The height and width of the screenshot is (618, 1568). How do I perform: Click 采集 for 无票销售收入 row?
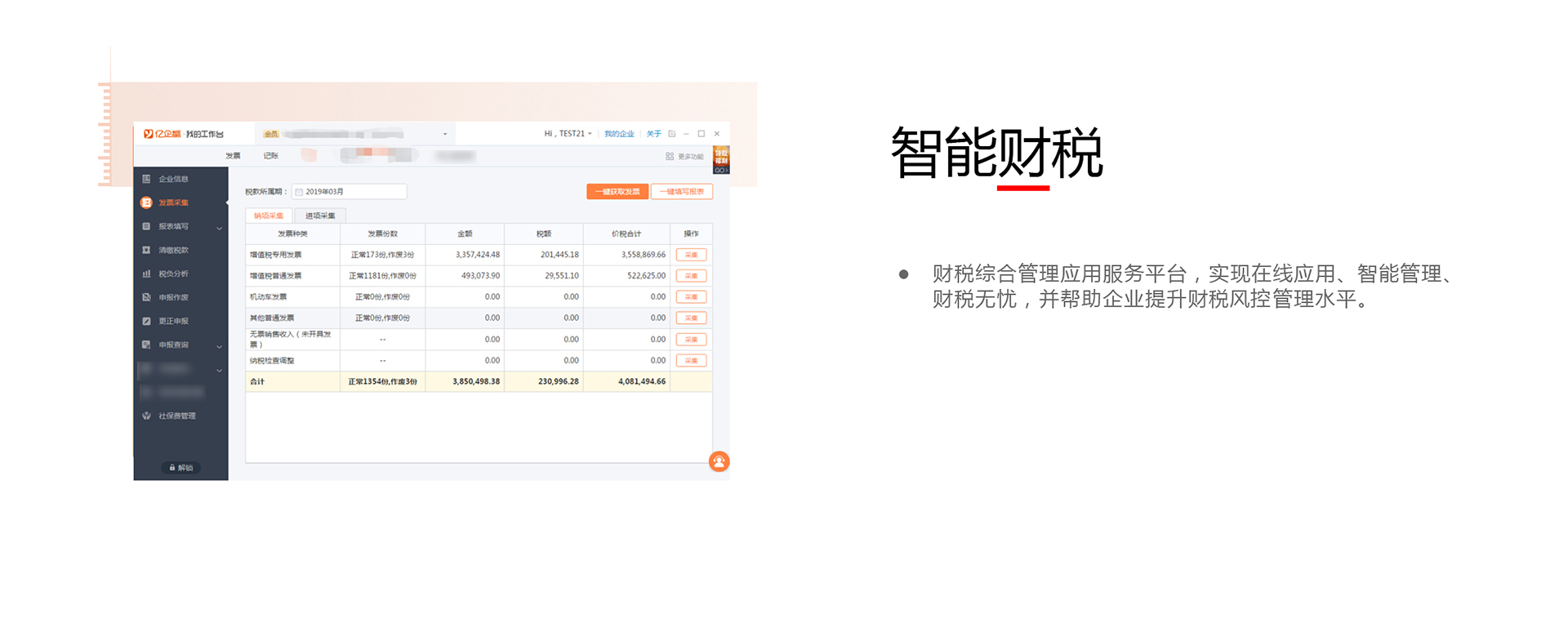691,340
